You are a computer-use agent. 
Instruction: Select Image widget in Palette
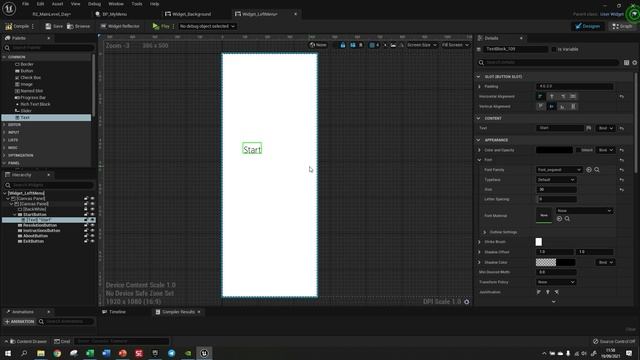(x=27, y=84)
